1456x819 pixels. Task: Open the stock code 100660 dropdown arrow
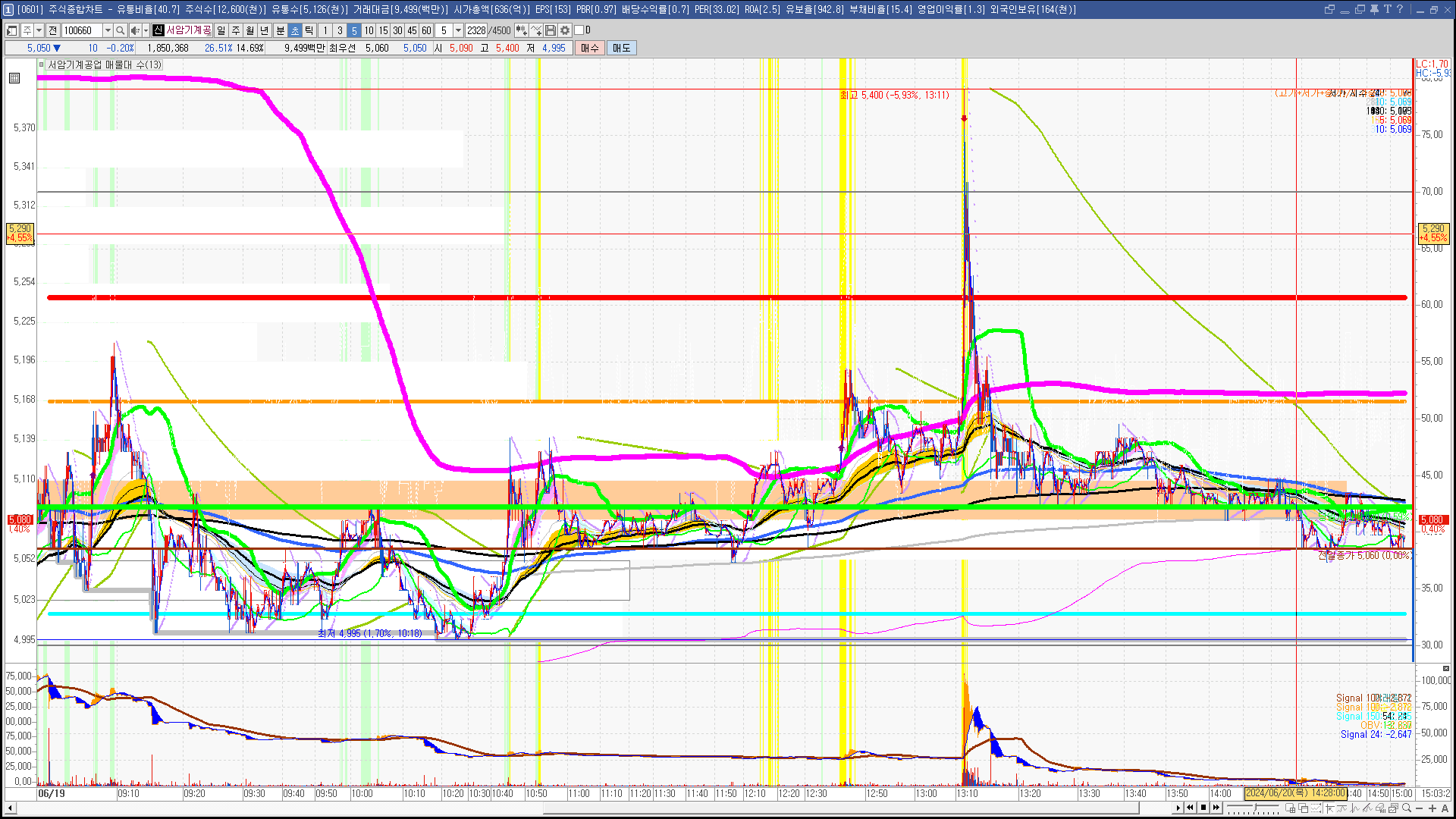tap(108, 30)
